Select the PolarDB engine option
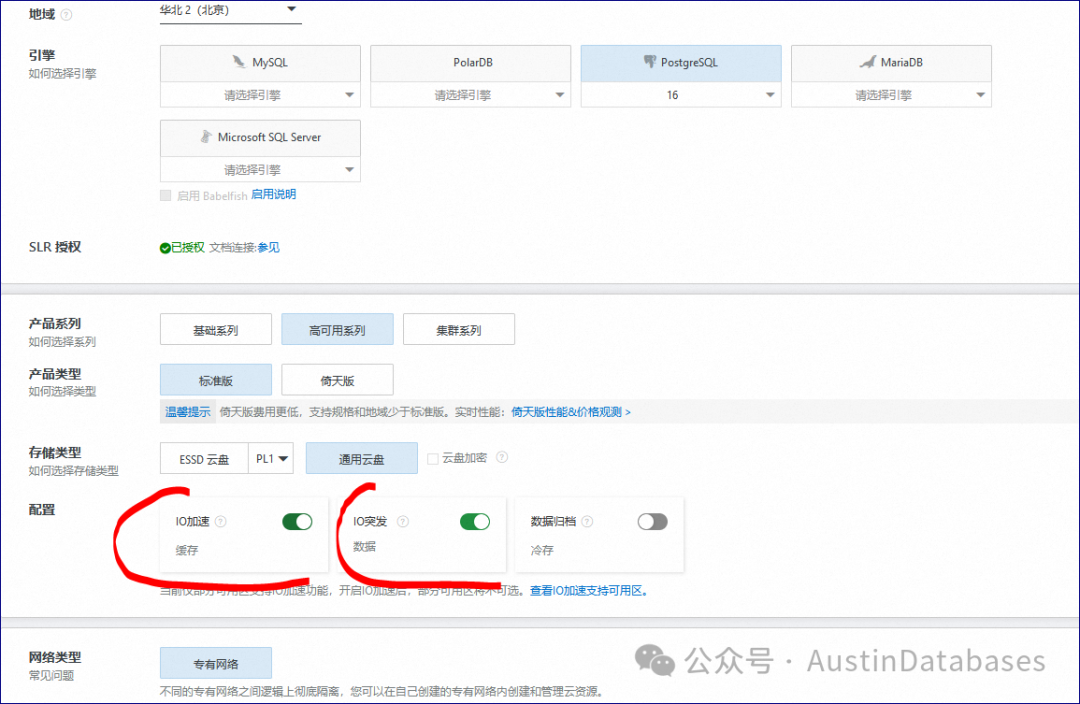1080x704 pixels. click(470, 62)
